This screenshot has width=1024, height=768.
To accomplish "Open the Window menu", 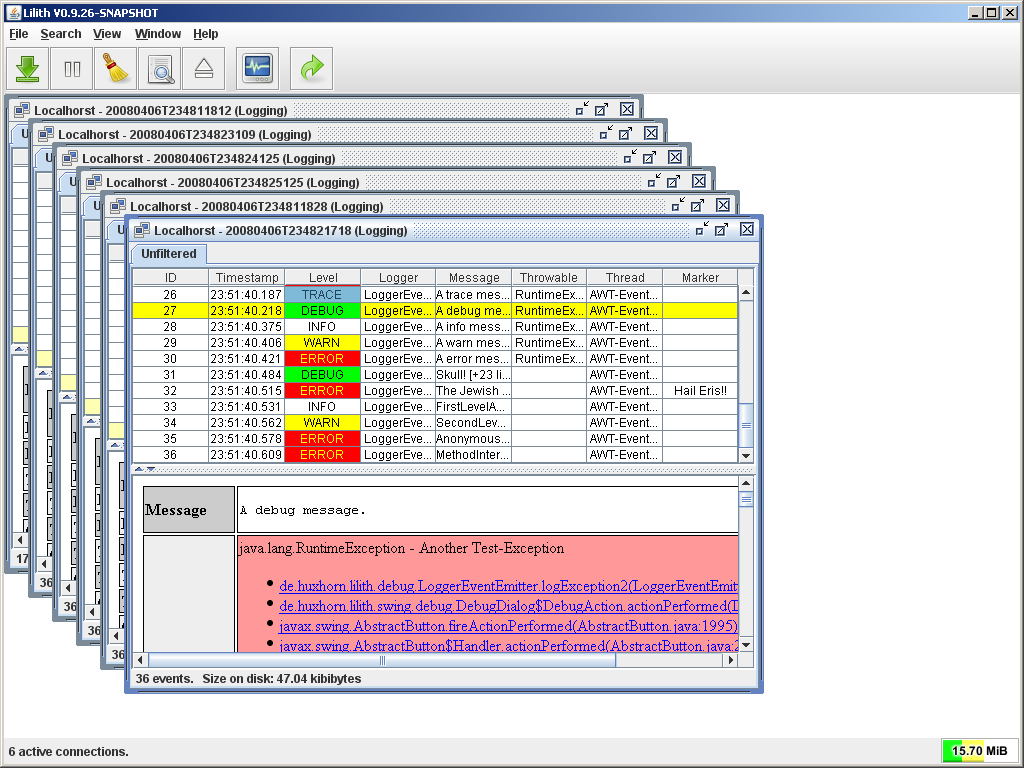I will pos(157,33).
